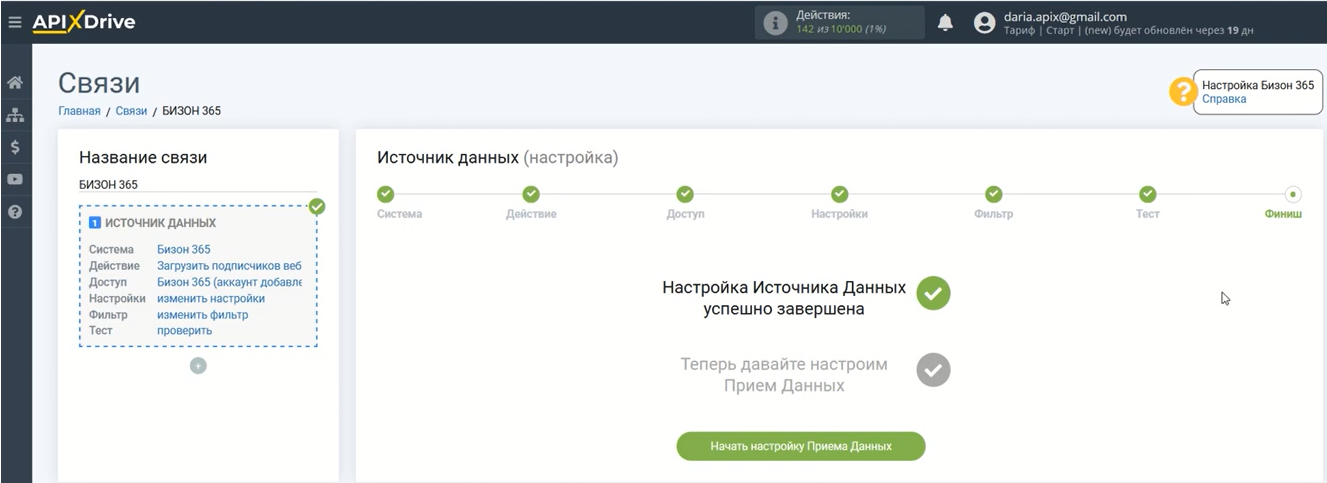
Task: Go to the Тест step
Action: (x=1147, y=194)
